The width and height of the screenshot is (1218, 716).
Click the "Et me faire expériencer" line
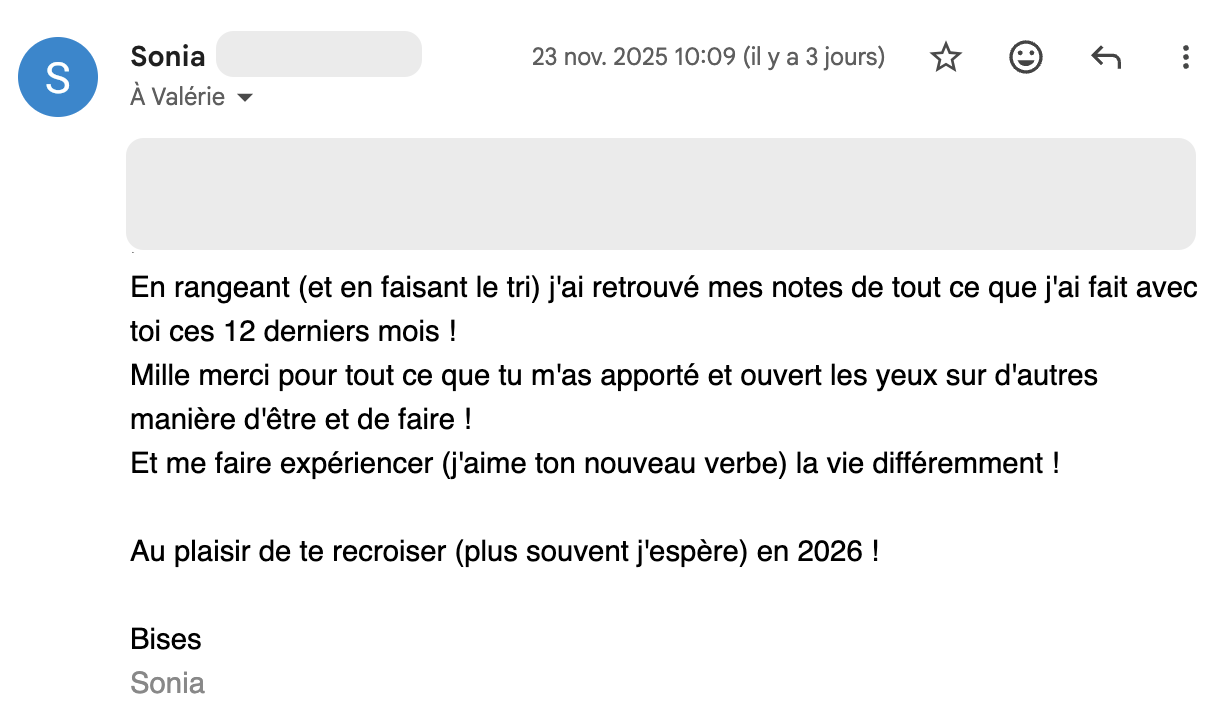click(594, 464)
